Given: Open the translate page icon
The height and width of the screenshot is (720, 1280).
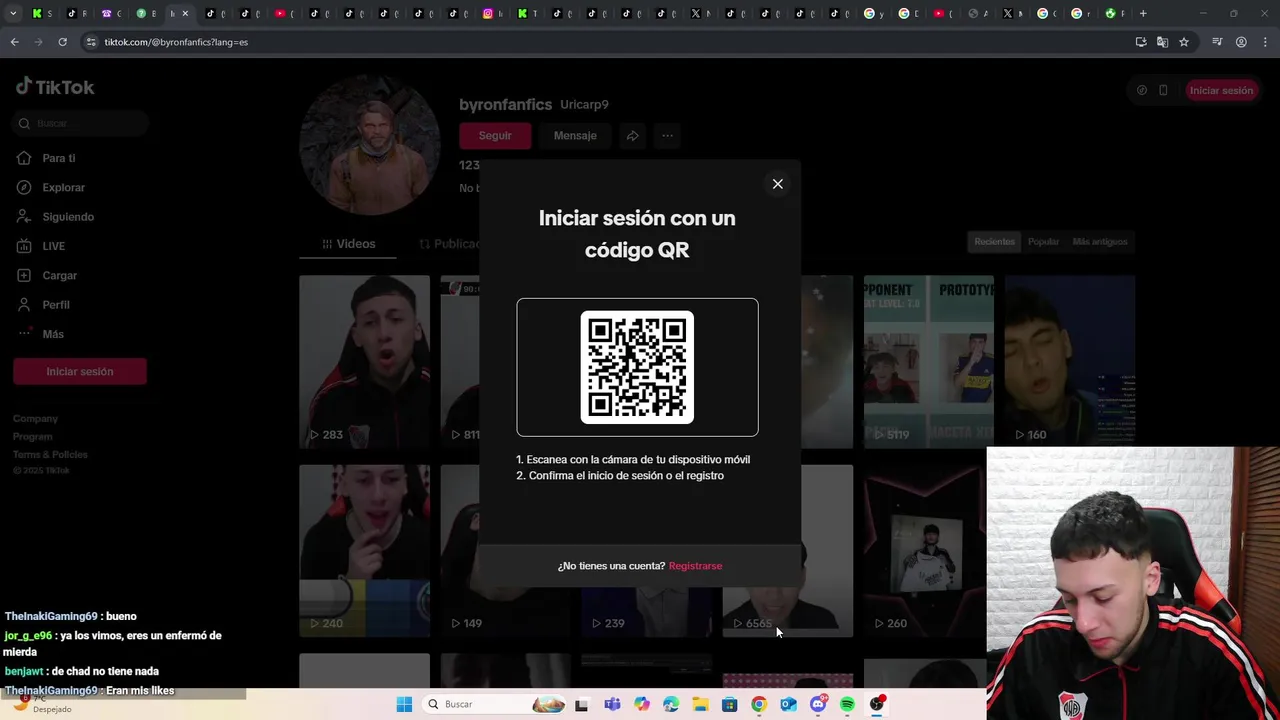Looking at the screenshot, I should pos(1162,42).
